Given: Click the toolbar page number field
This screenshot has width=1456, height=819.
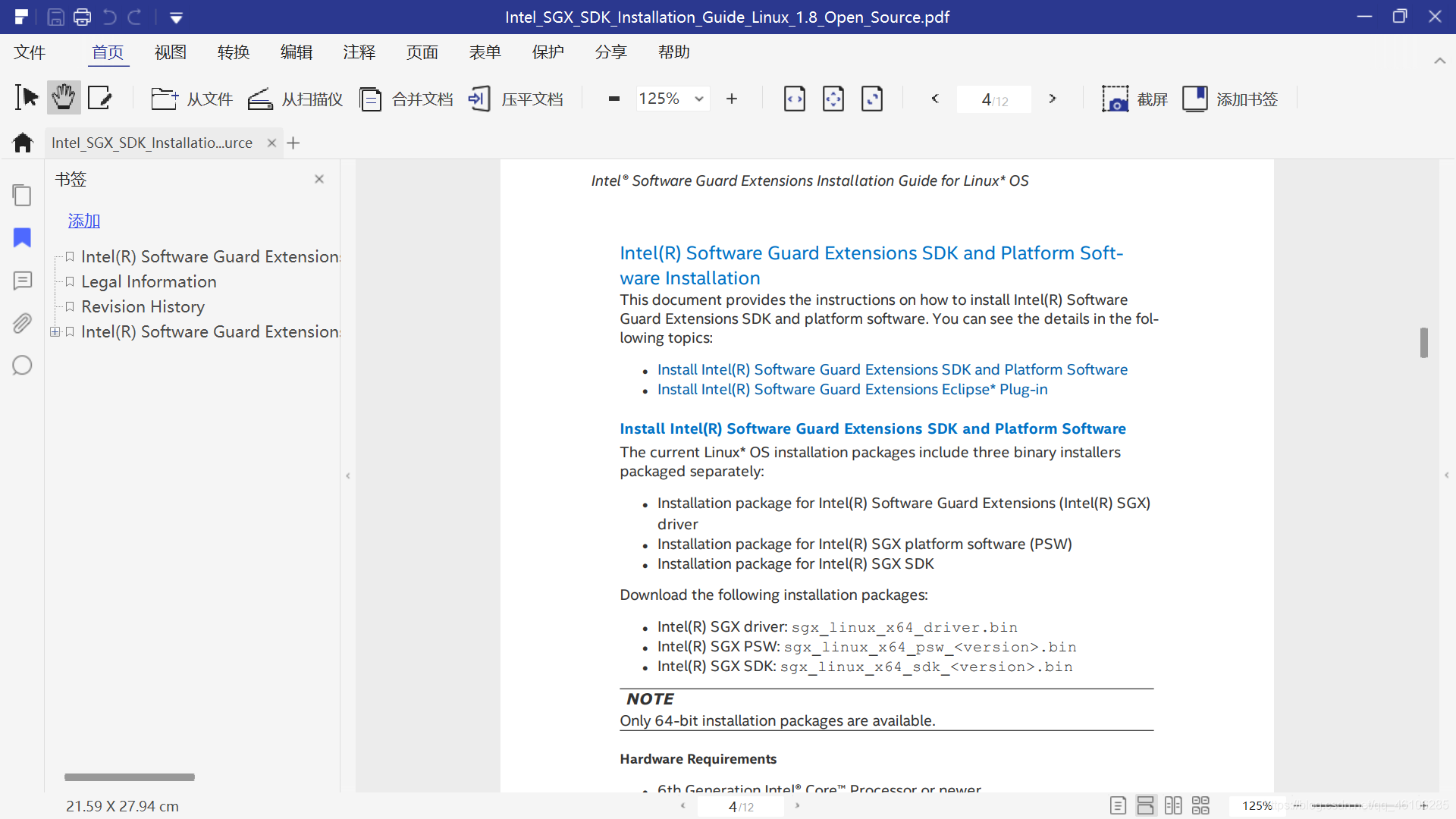Looking at the screenshot, I should pos(993,99).
